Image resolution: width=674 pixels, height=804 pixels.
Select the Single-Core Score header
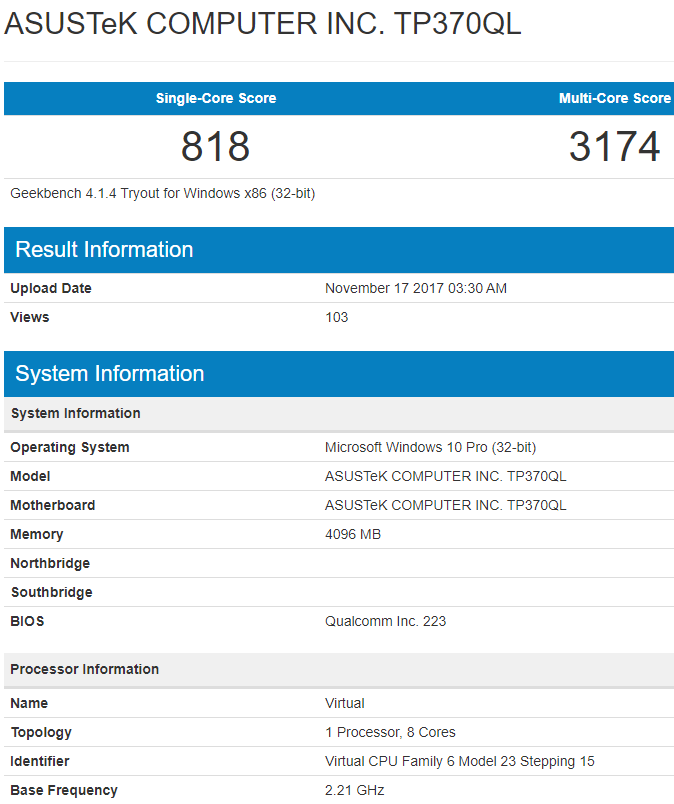216,98
